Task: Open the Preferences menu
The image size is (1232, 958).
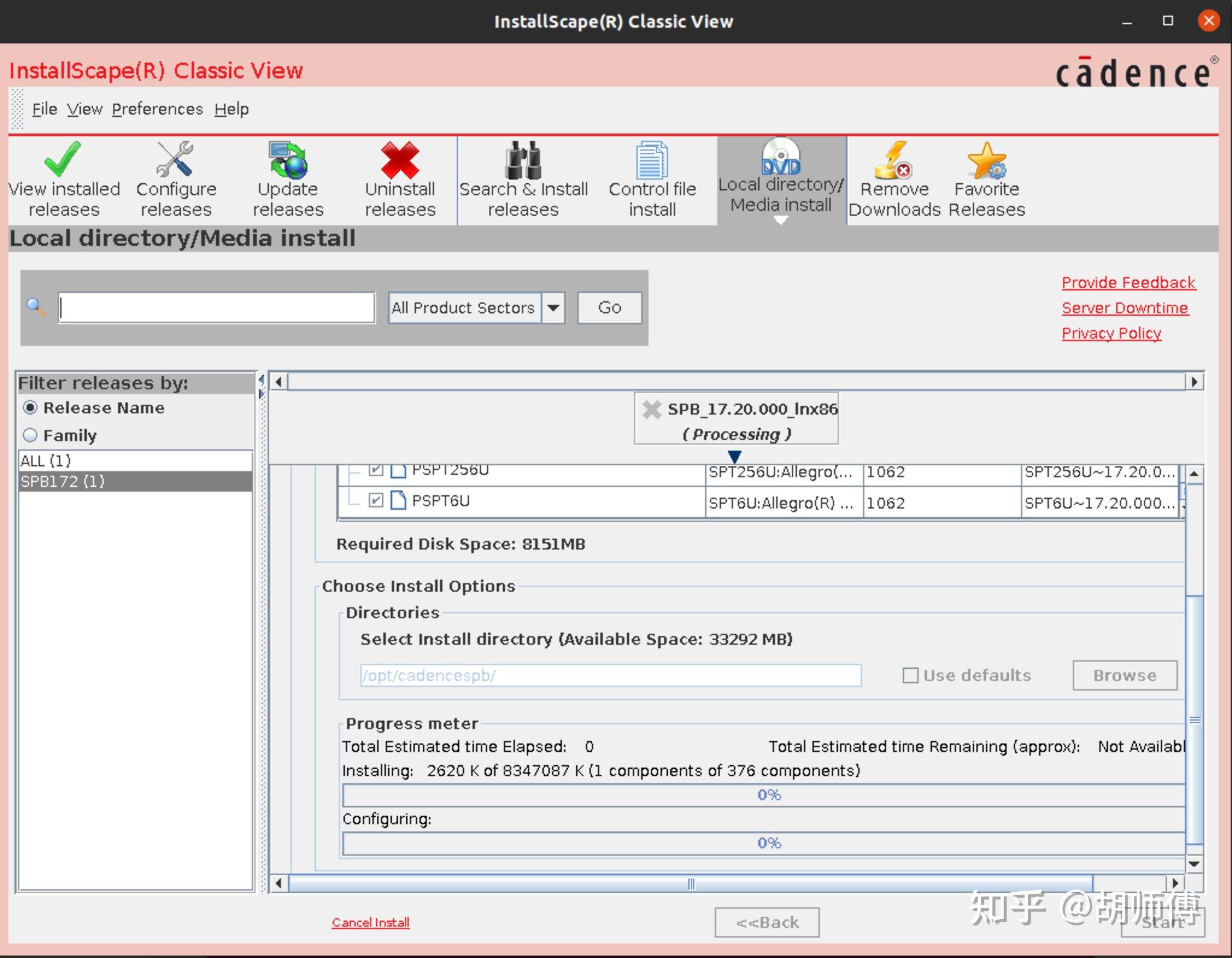Action: click(x=157, y=109)
